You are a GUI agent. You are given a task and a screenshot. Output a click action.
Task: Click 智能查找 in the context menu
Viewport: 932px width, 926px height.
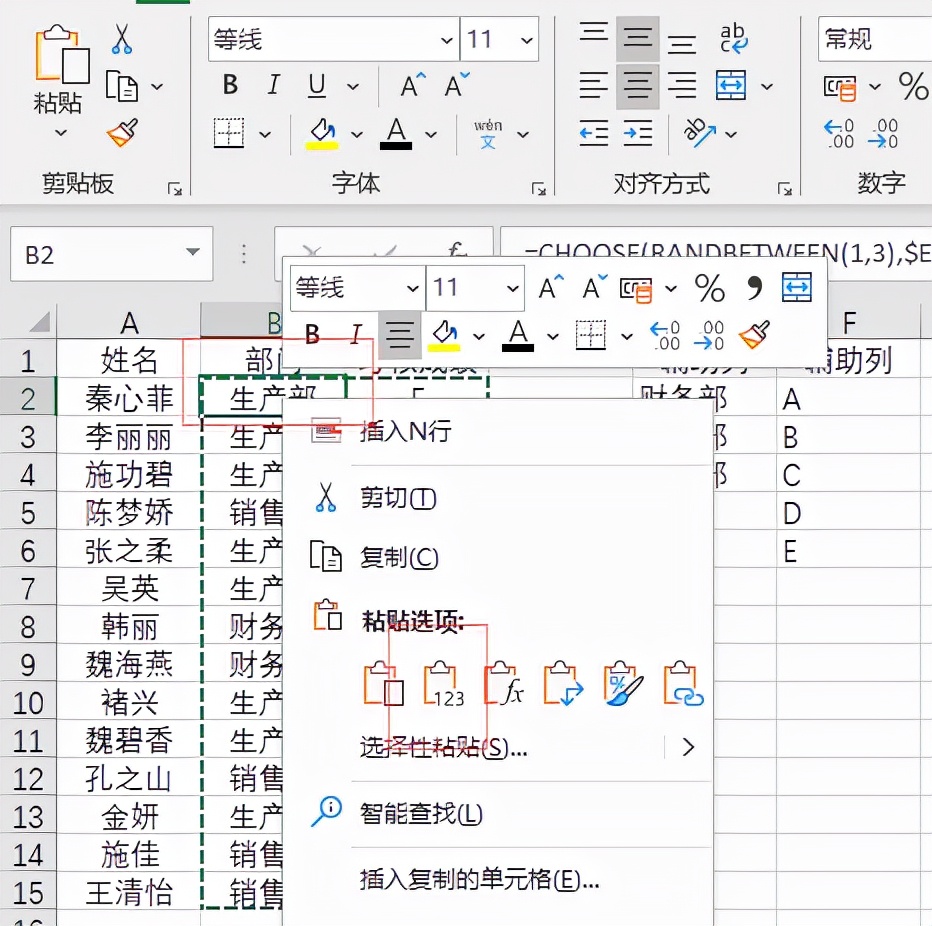tap(420, 813)
